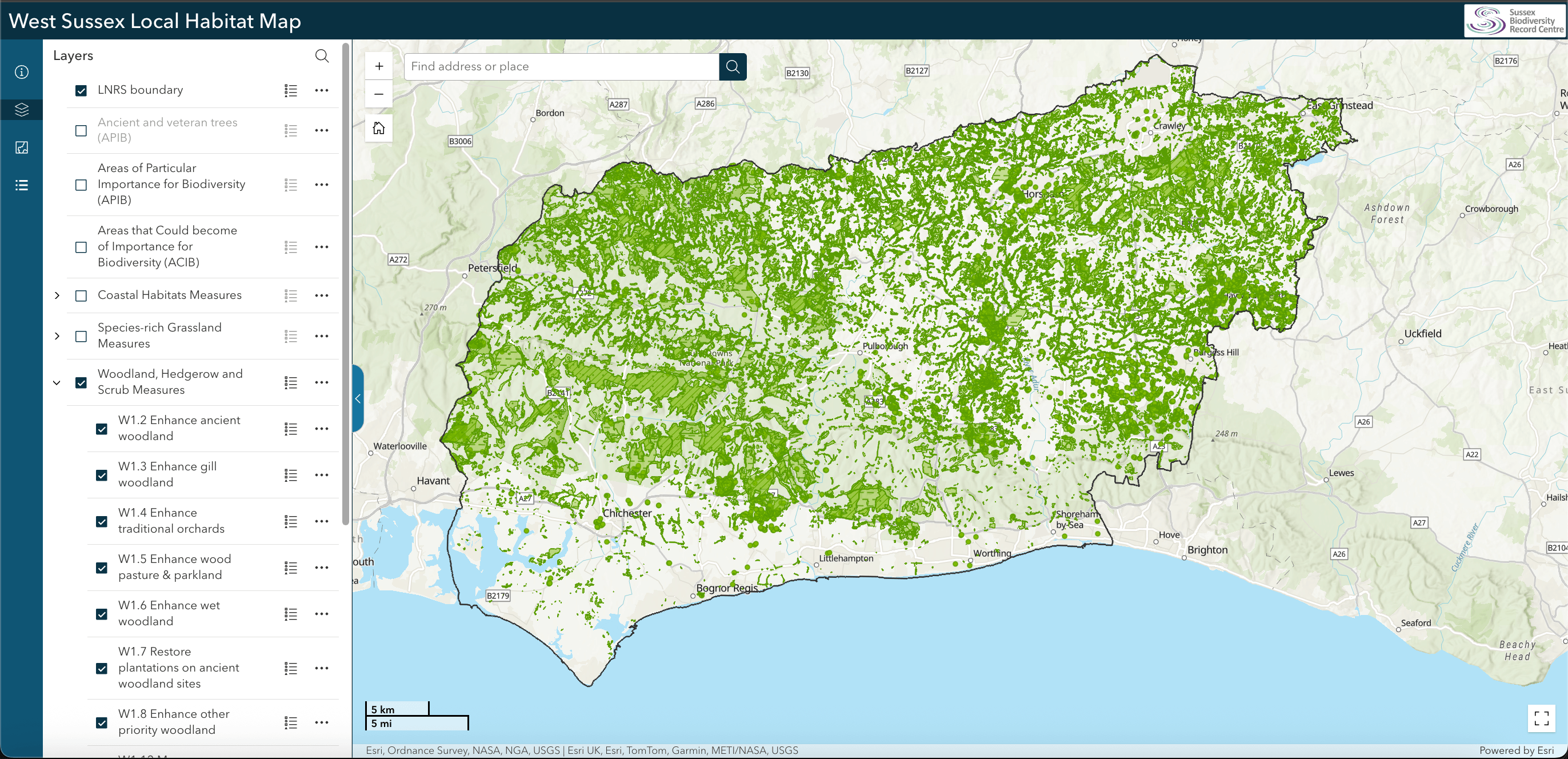The height and width of the screenshot is (759, 1568).
Task: Open options for Species-rich Grassland Measures
Action: pyautogui.click(x=321, y=336)
